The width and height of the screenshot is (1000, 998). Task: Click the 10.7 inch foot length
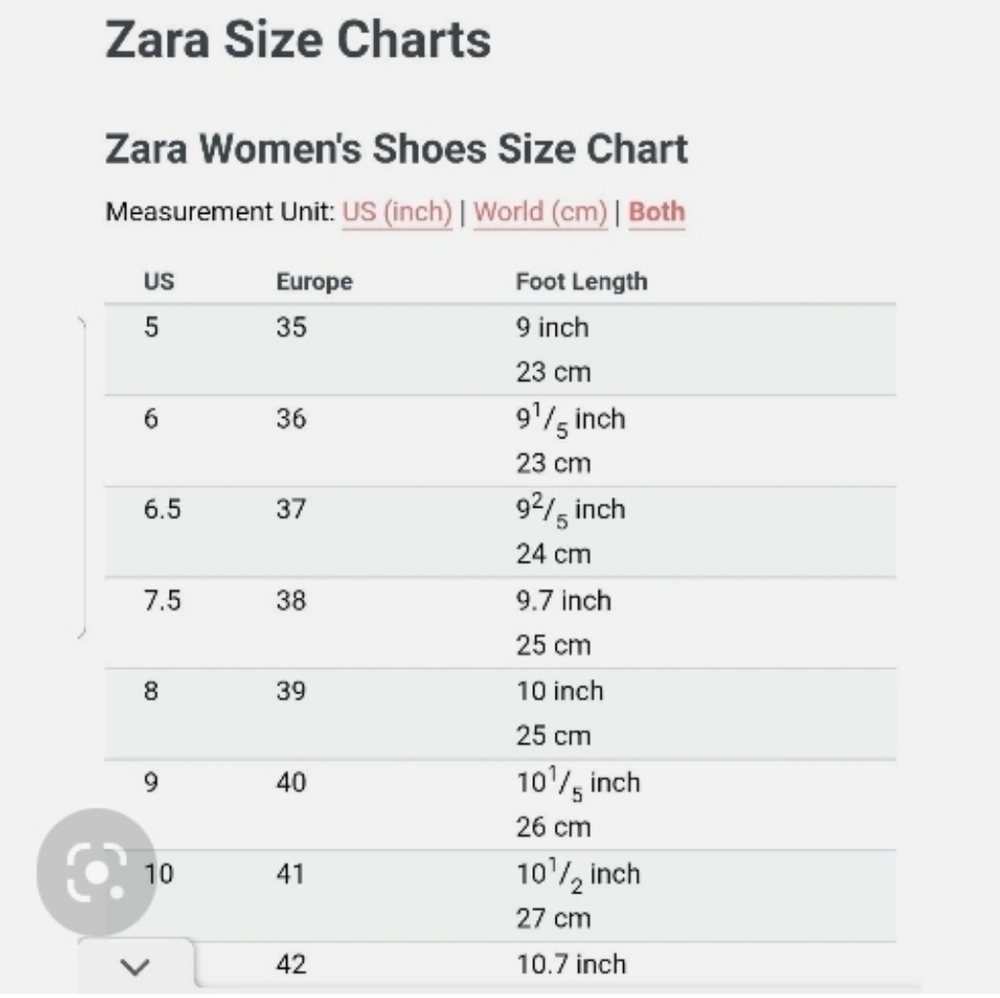tap(571, 964)
